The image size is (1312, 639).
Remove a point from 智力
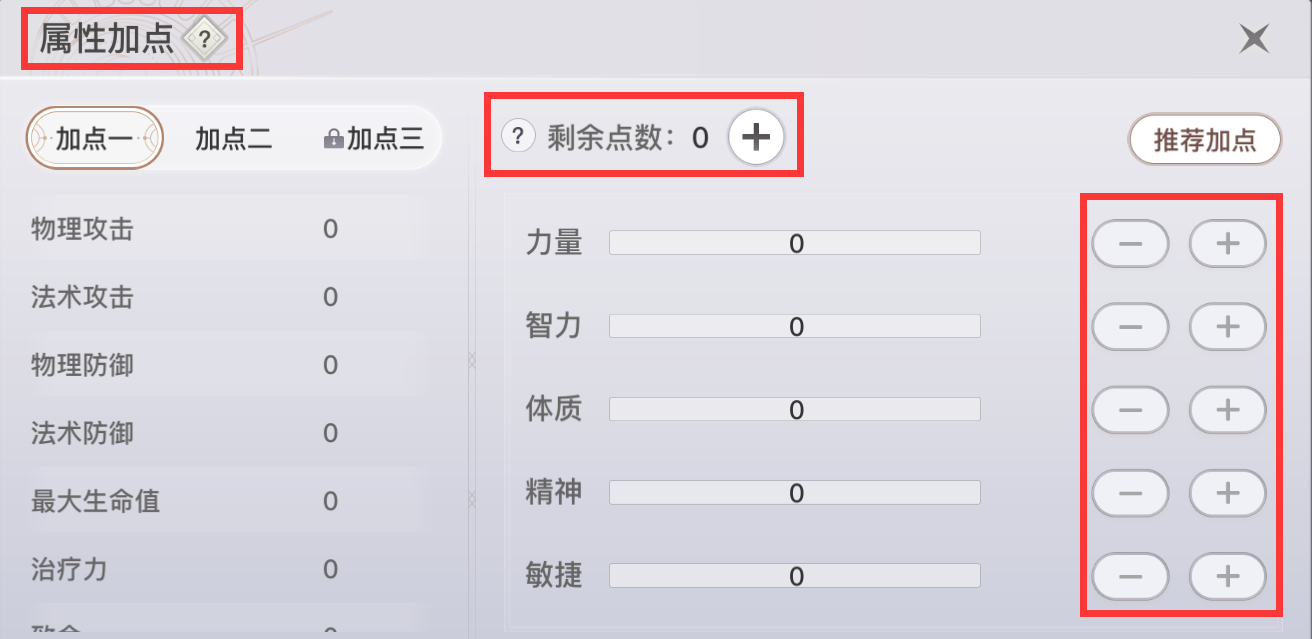point(1130,327)
